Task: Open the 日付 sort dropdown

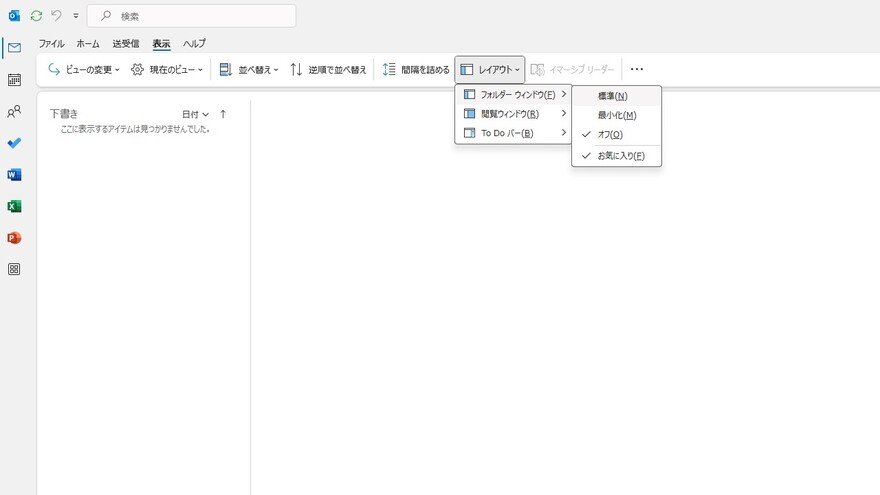Action: (195, 114)
